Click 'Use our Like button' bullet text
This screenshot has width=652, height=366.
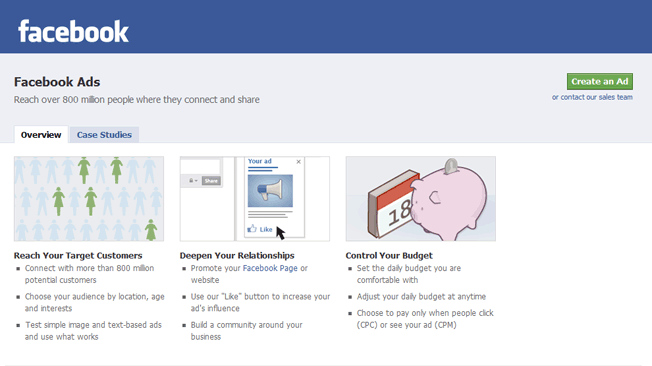pyautogui.click(x=260, y=302)
